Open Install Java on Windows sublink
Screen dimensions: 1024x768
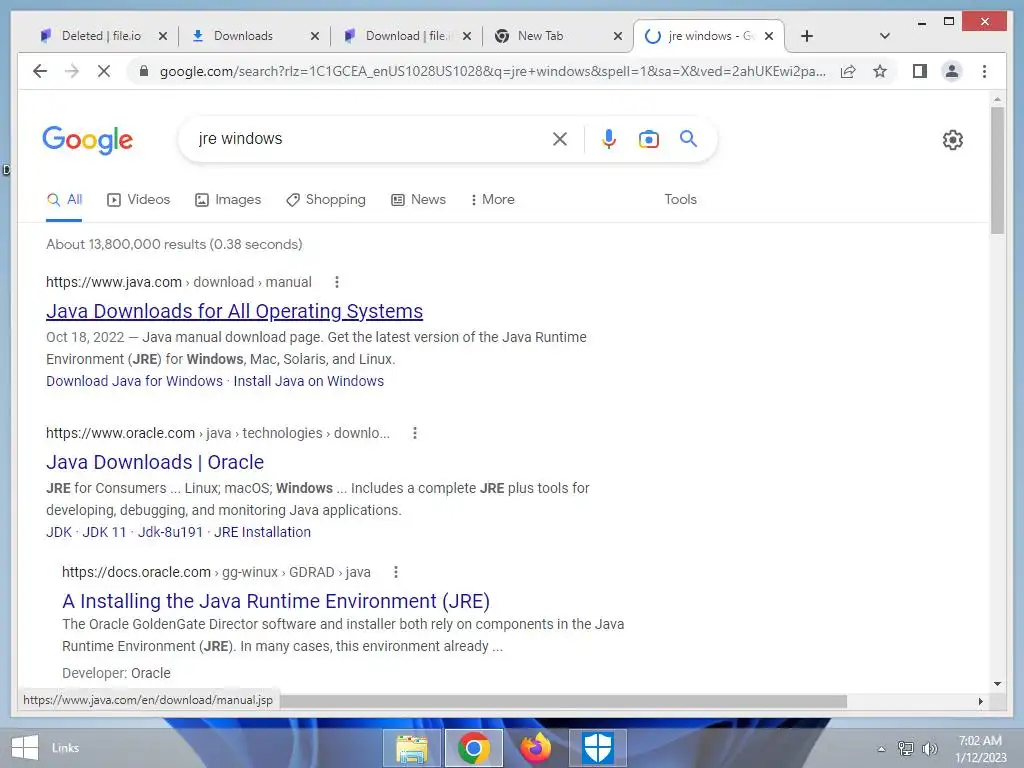(309, 381)
